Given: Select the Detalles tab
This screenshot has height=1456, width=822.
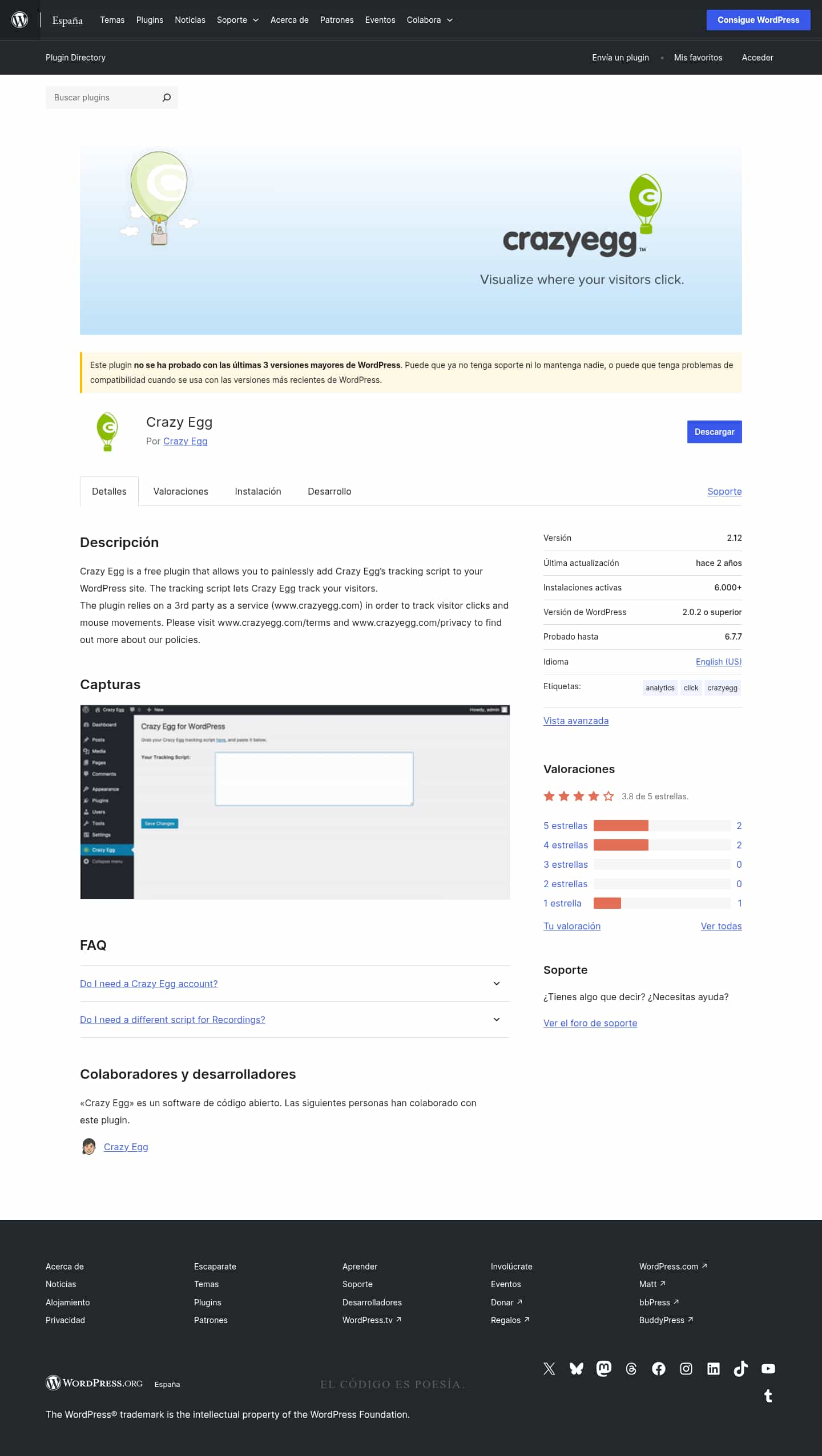Looking at the screenshot, I should click(109, 491).
